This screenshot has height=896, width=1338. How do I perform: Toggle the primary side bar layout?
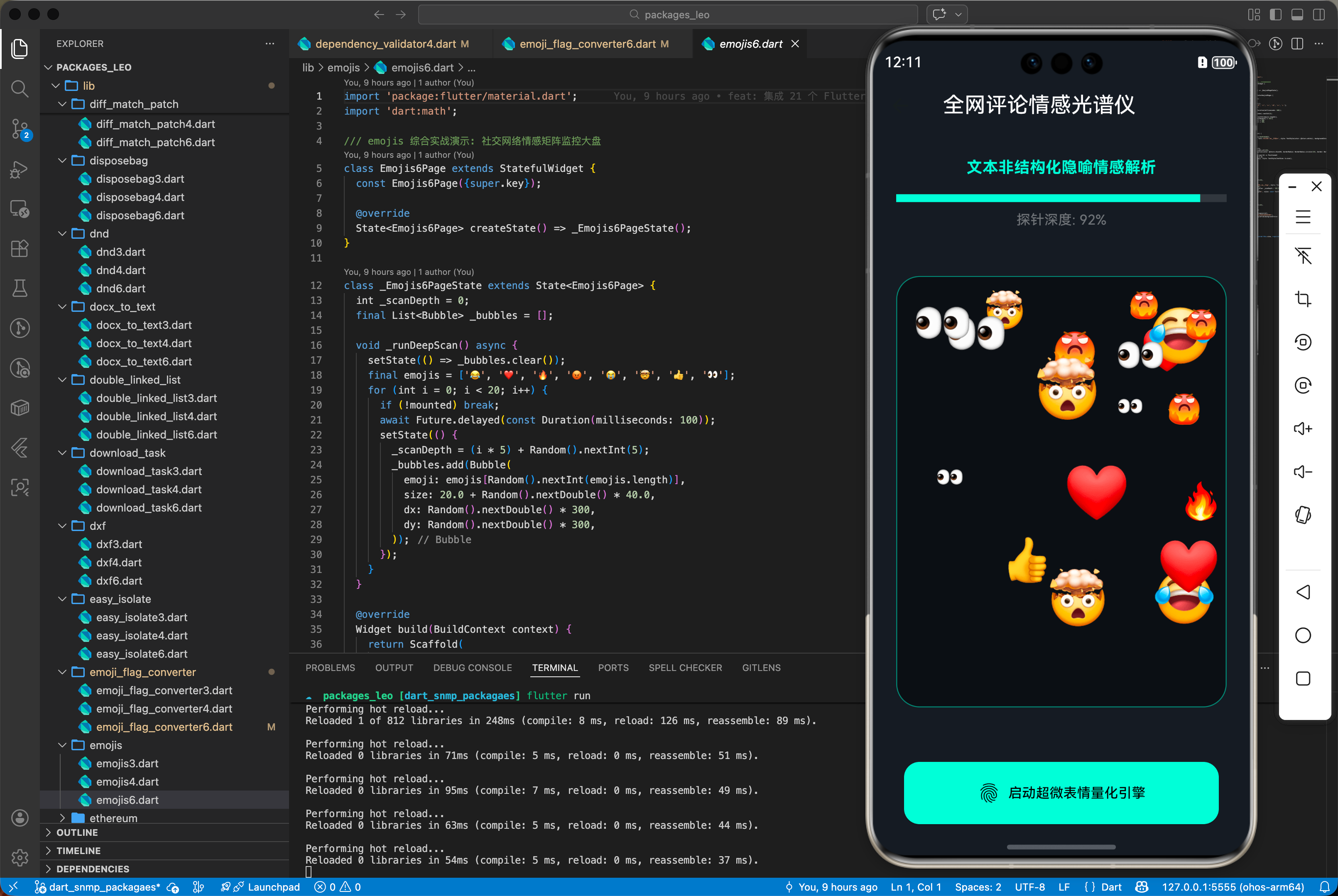pos(1275,14)
